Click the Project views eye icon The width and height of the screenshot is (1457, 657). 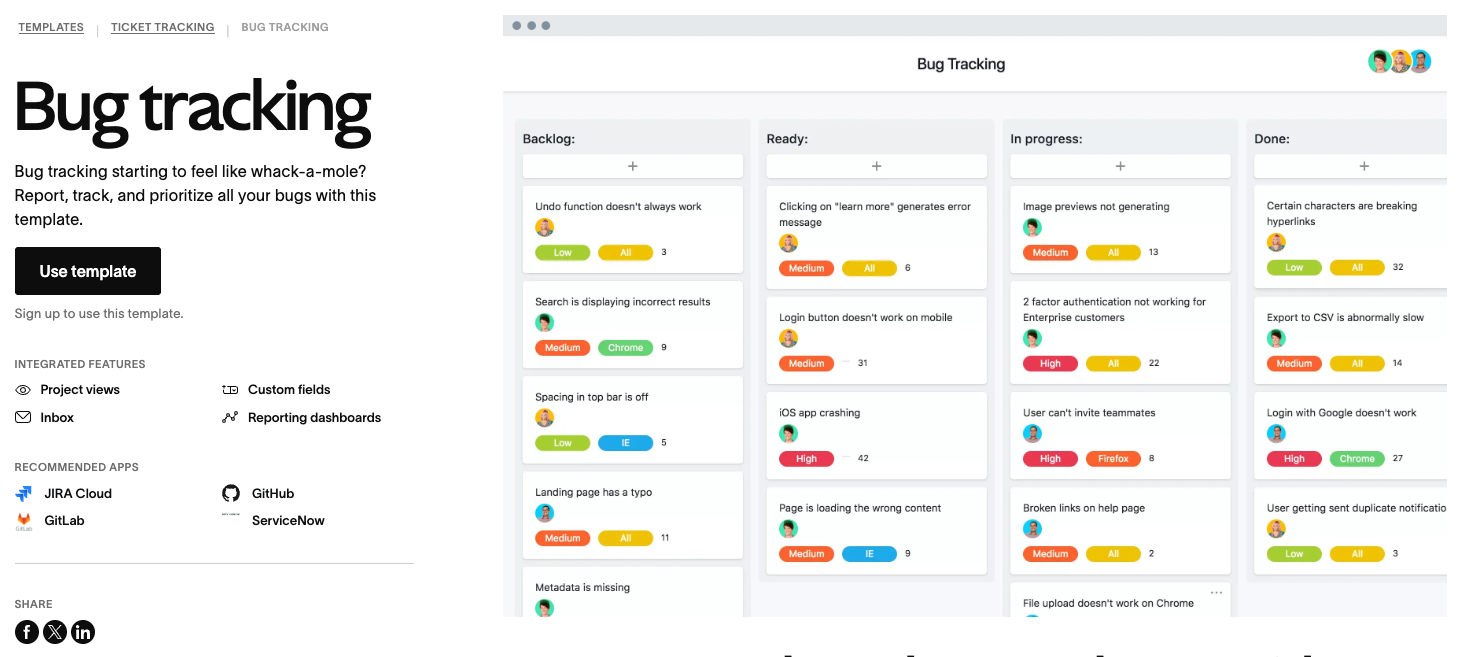21,389
